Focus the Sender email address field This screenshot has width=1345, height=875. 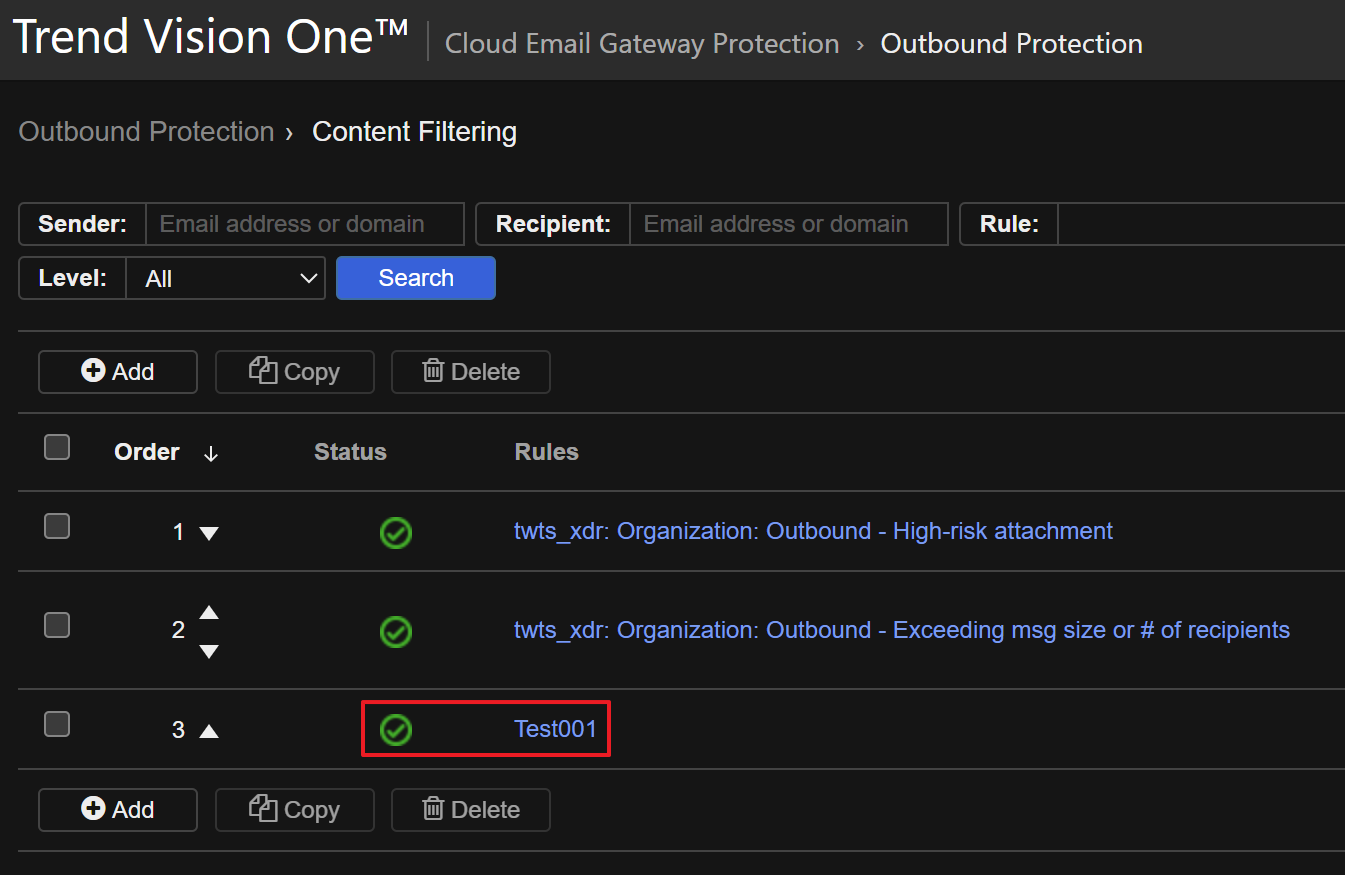pos(304,224)
